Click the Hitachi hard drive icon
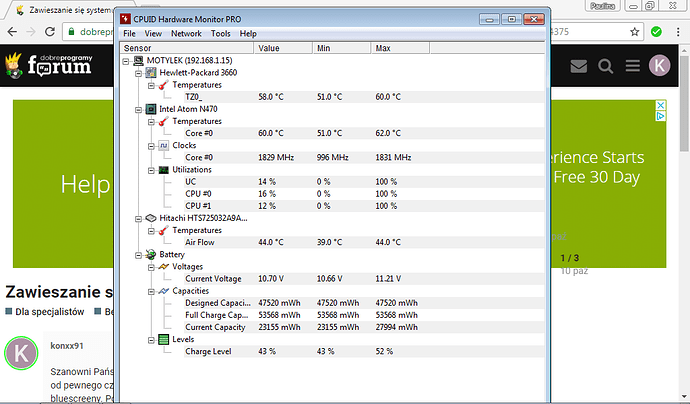 150,218
